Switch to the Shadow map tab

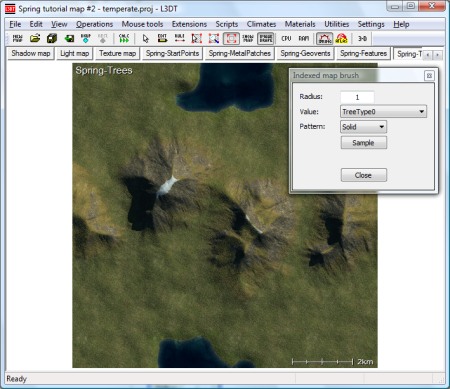[31, 53]
